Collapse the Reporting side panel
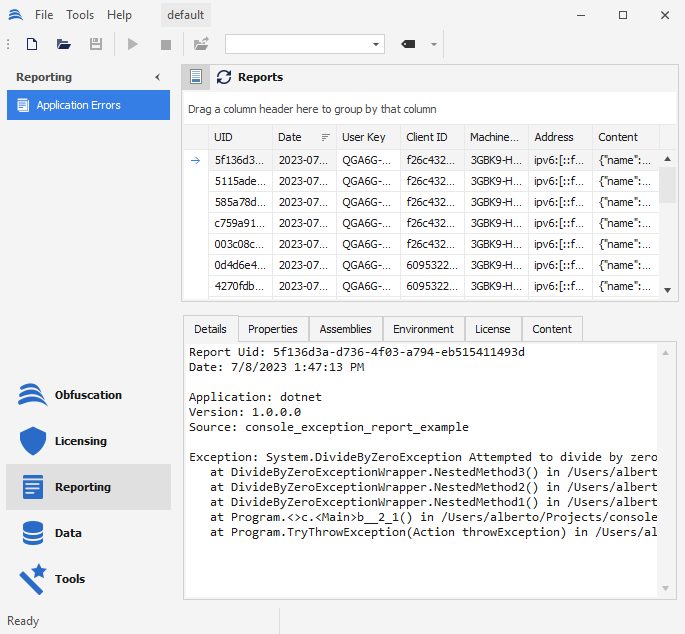685x634 pixels. [x=157, y=77]
